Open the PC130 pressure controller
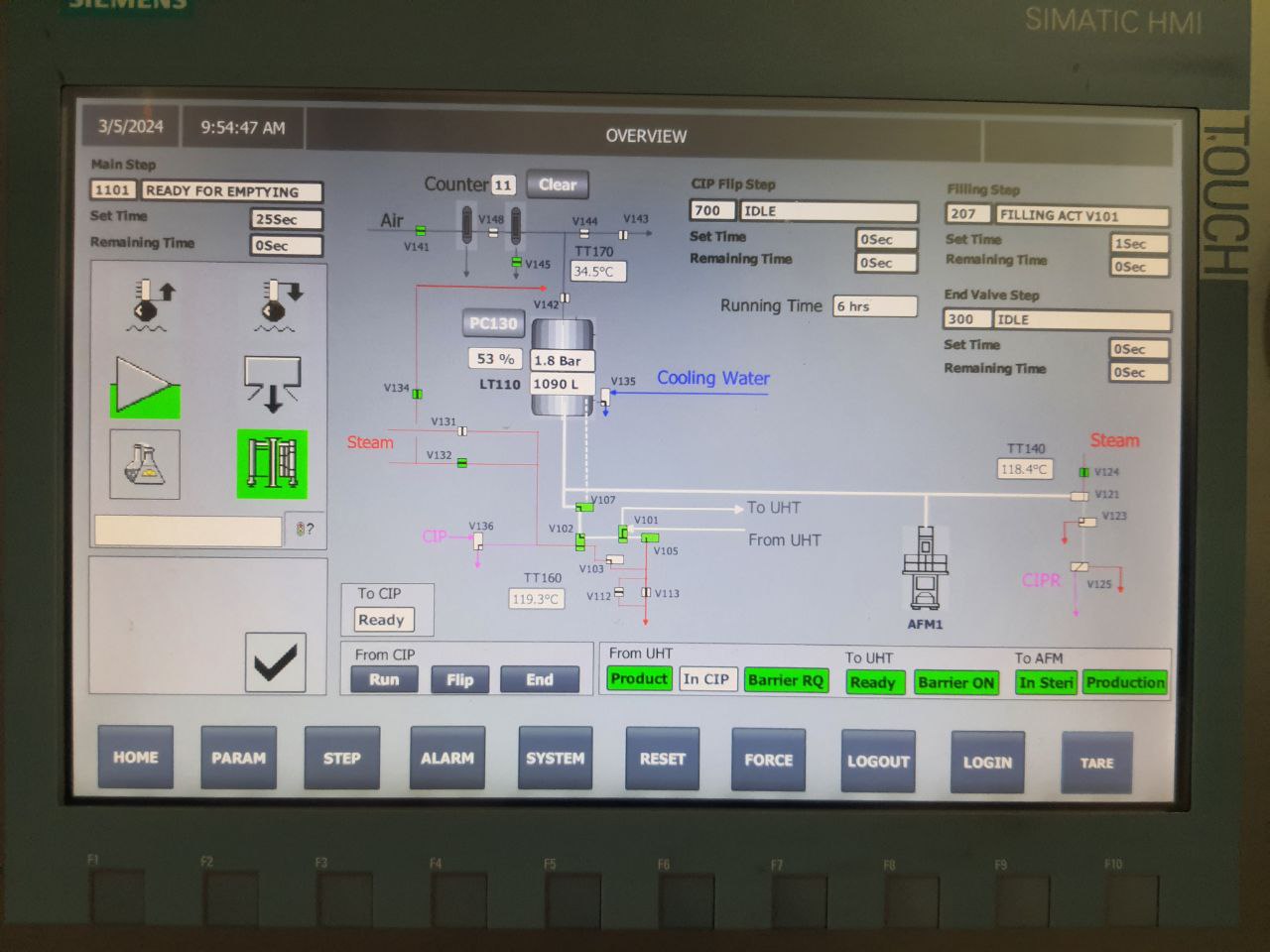The width and height of the screenshot is (1270, 952). pos(493,323)
